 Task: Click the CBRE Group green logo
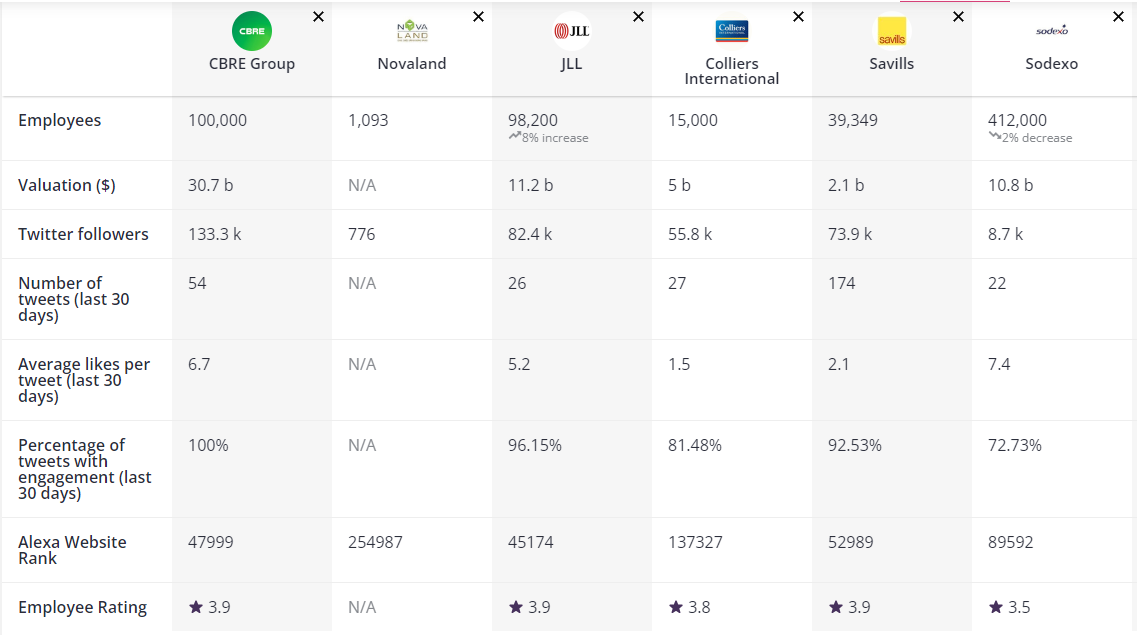pyautogui.click(x=251, y=31)
